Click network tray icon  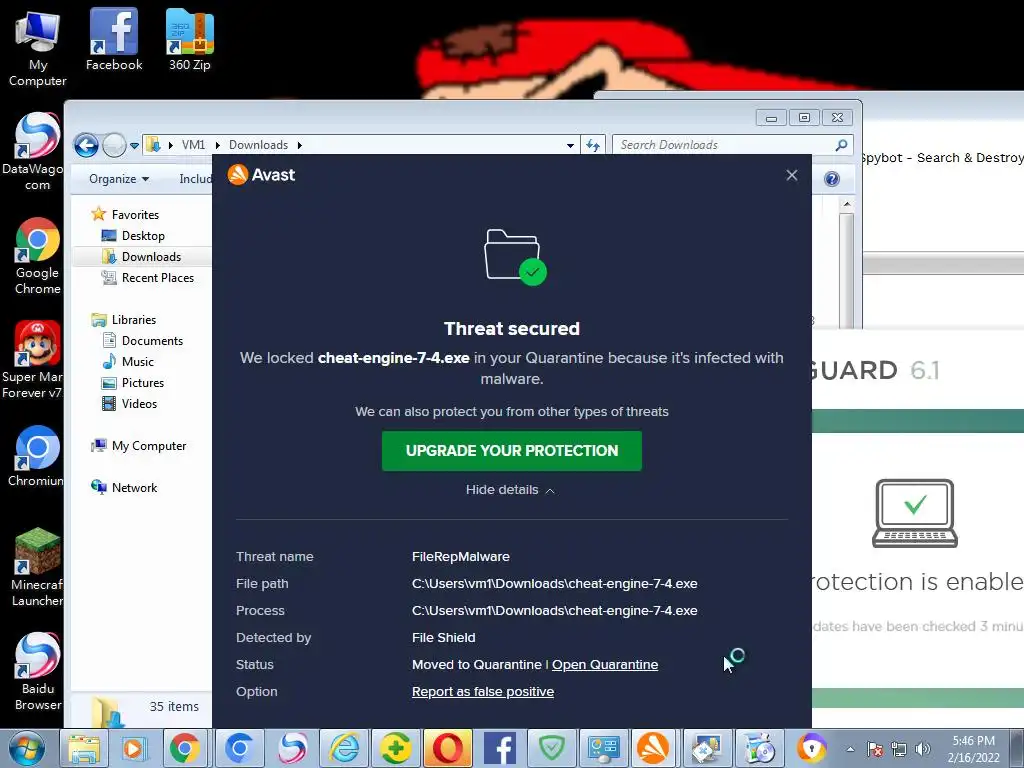tap(899, 749)
